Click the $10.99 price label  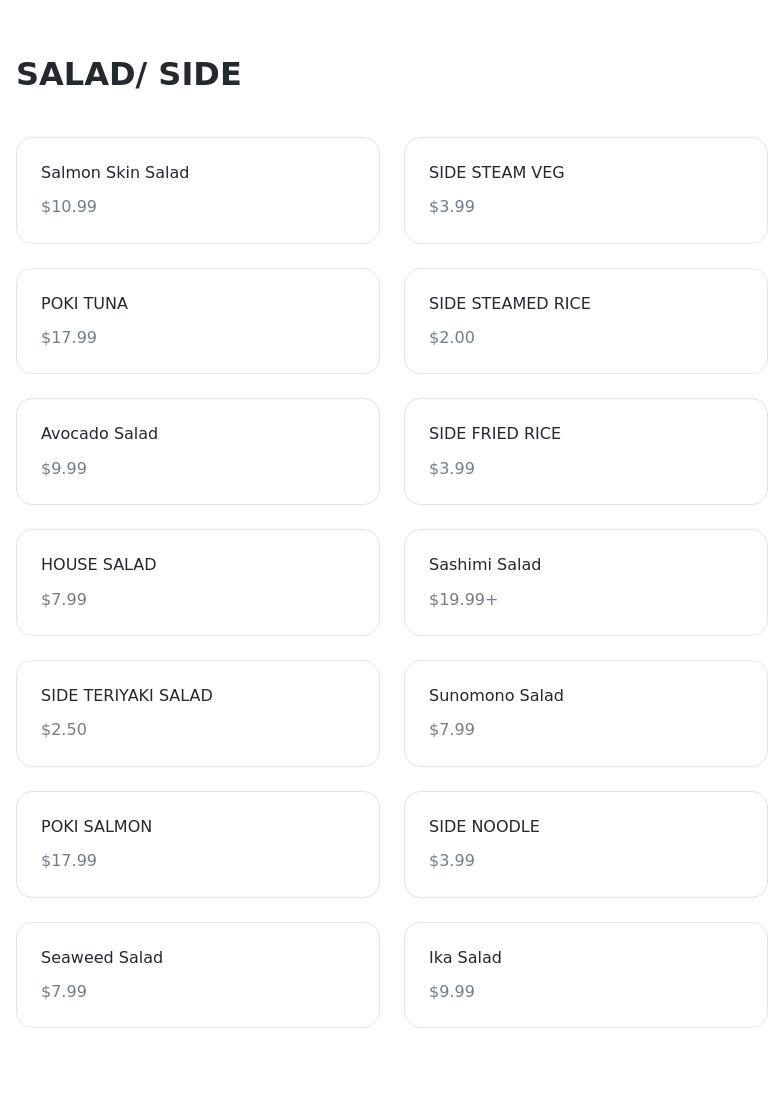coord(69,207)
